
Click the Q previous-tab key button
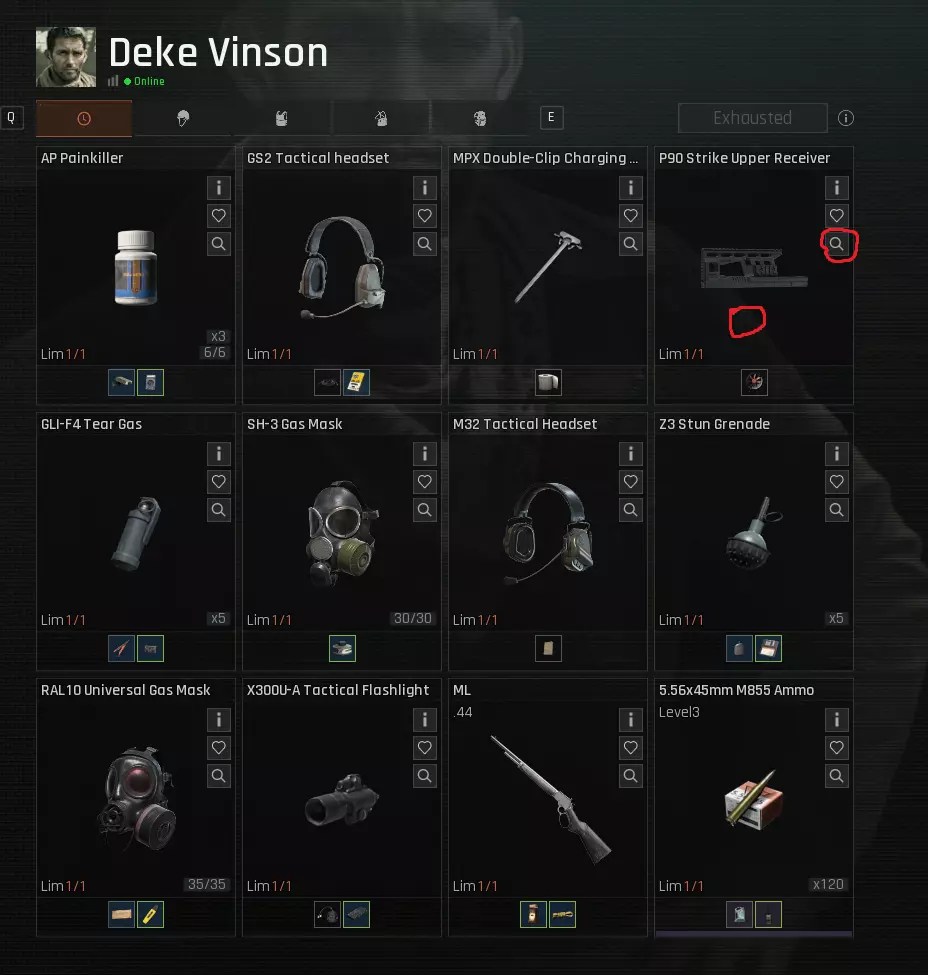pos(11,118)
